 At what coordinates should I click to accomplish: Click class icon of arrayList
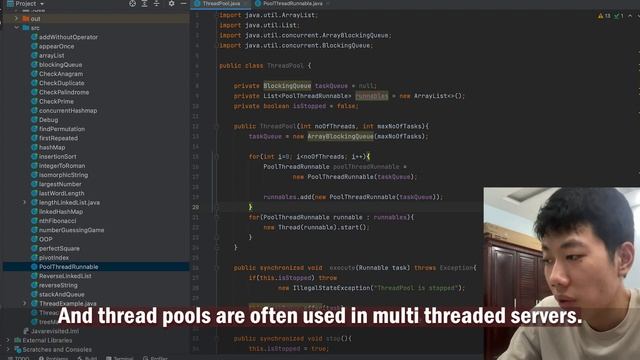pyautogui.click(x=34, y=55)
